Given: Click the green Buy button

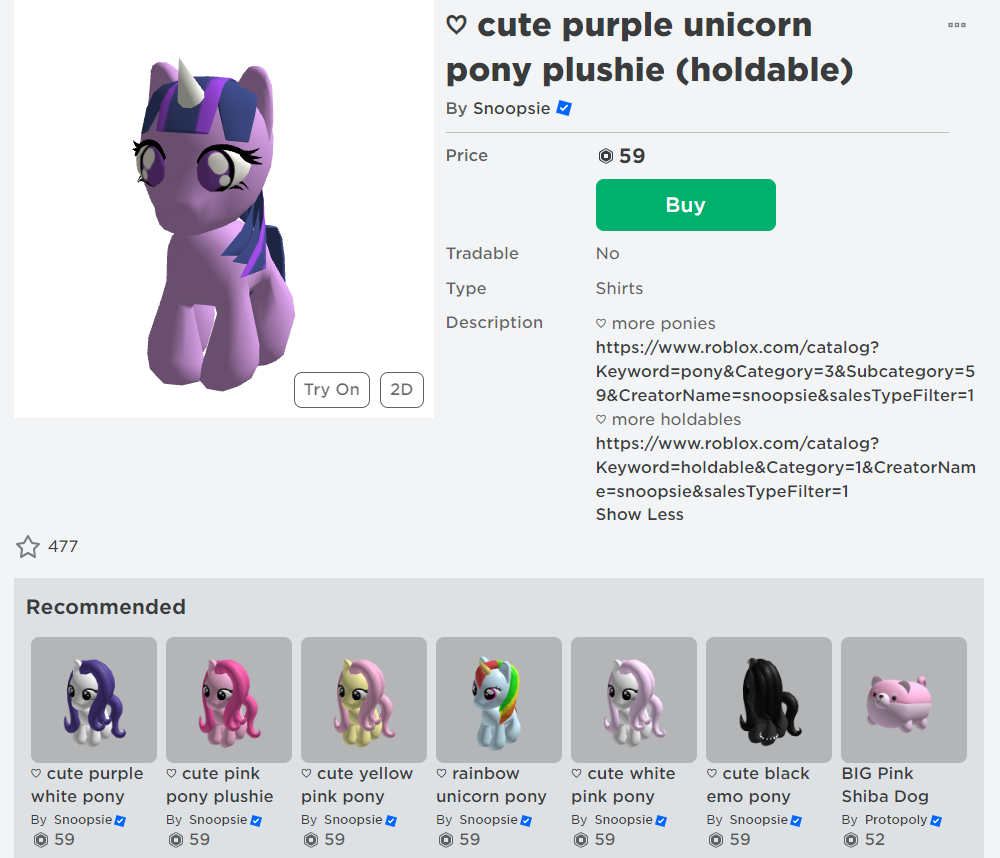Looking at the screenshot, I should [x=685, y=205].
